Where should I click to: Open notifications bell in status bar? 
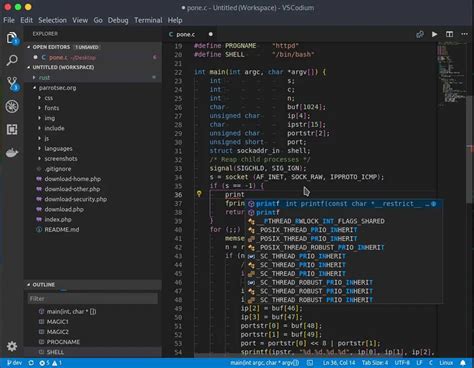(x=463, y=363)
